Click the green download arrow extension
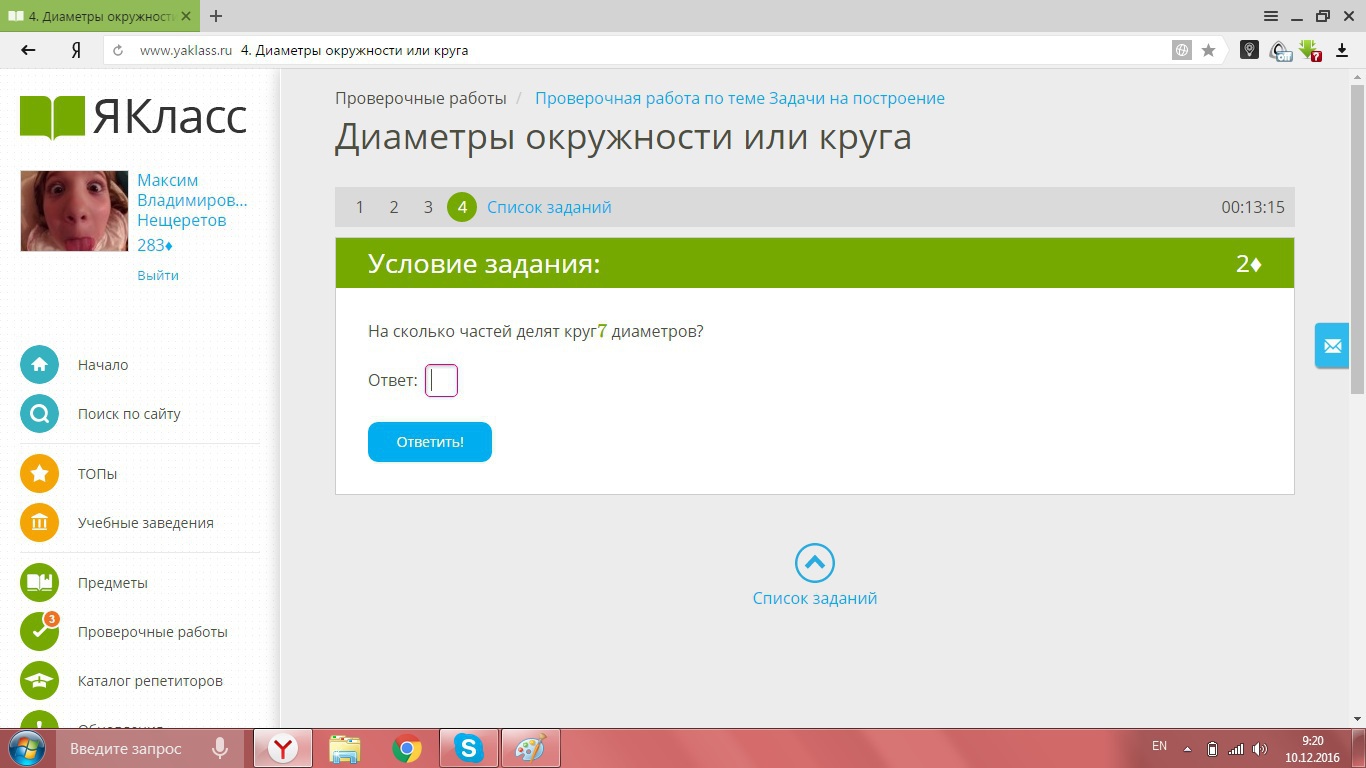This screenshot has height=768, width=1366. [x=1310, y=50]
